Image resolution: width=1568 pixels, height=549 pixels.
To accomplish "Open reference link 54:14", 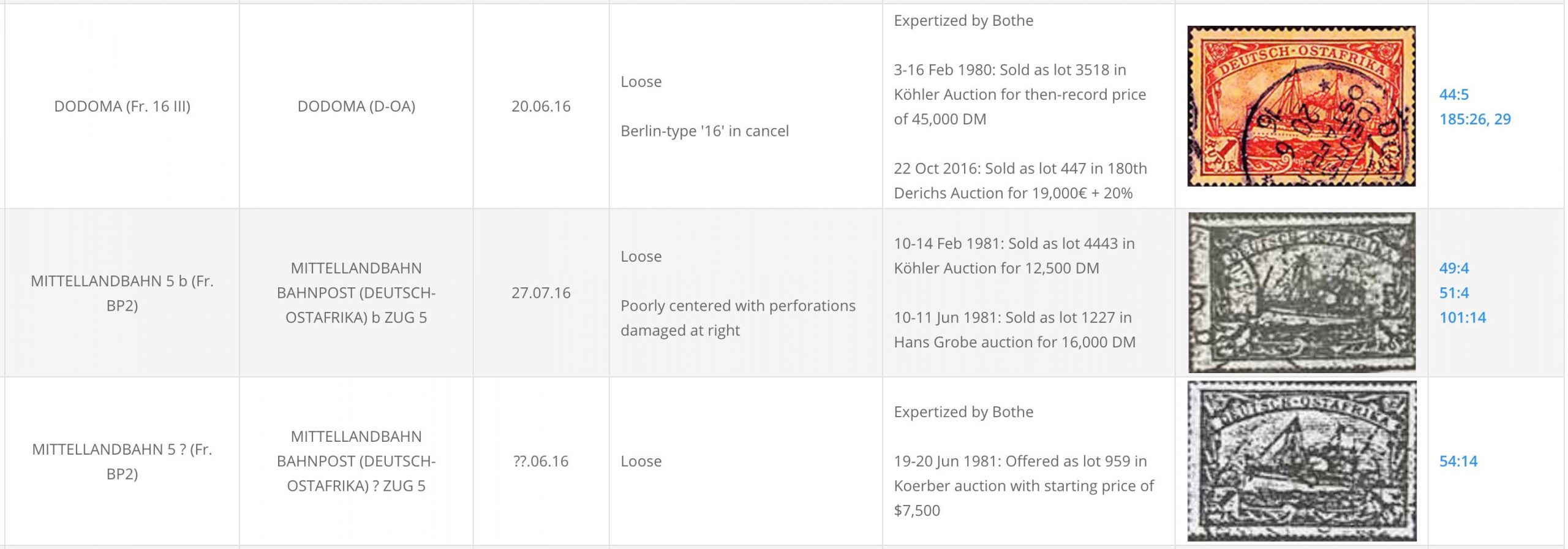I will click(x=1458, y=461).
